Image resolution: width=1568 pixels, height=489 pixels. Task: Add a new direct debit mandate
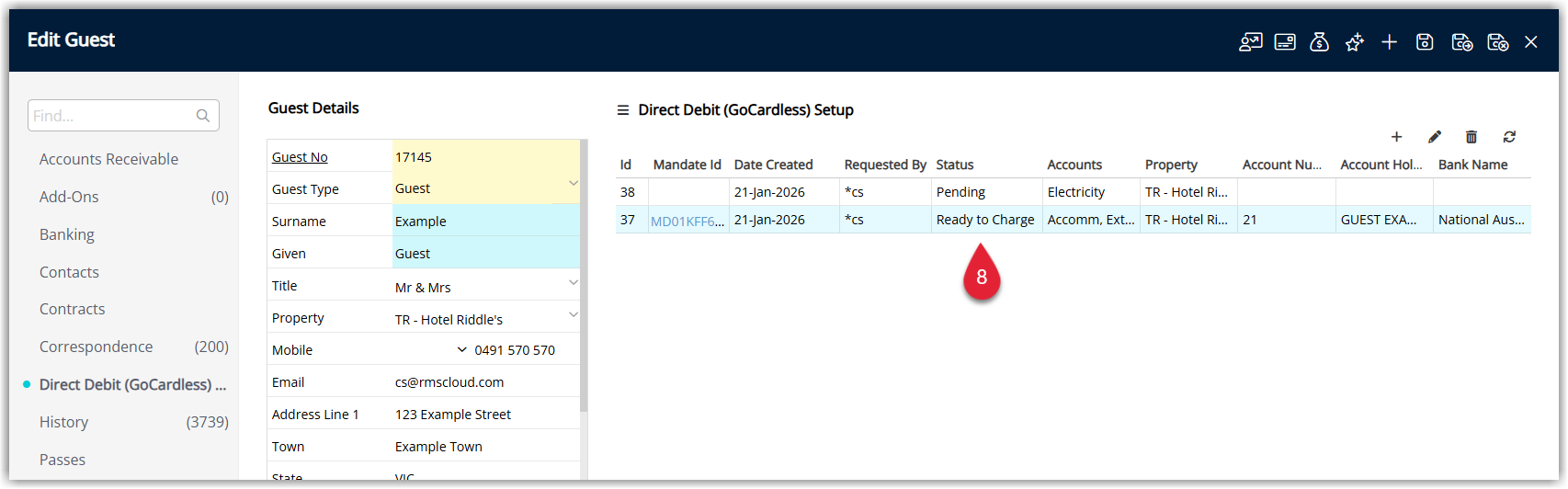click(x=1396, y=137)
